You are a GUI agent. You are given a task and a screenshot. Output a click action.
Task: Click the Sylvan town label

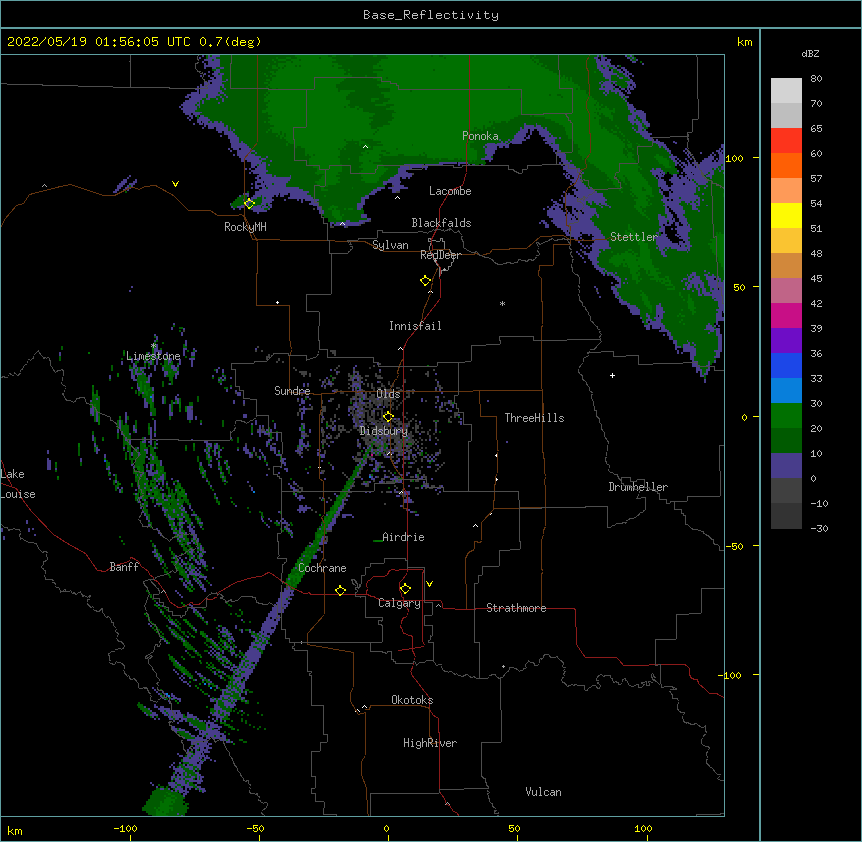click(x=390, y=245)
